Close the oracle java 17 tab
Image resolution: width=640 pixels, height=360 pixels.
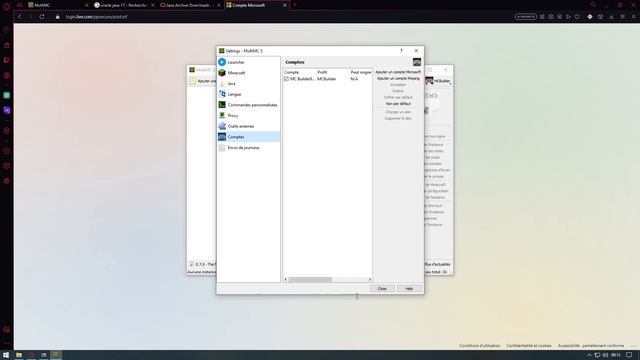coord(153,5)
